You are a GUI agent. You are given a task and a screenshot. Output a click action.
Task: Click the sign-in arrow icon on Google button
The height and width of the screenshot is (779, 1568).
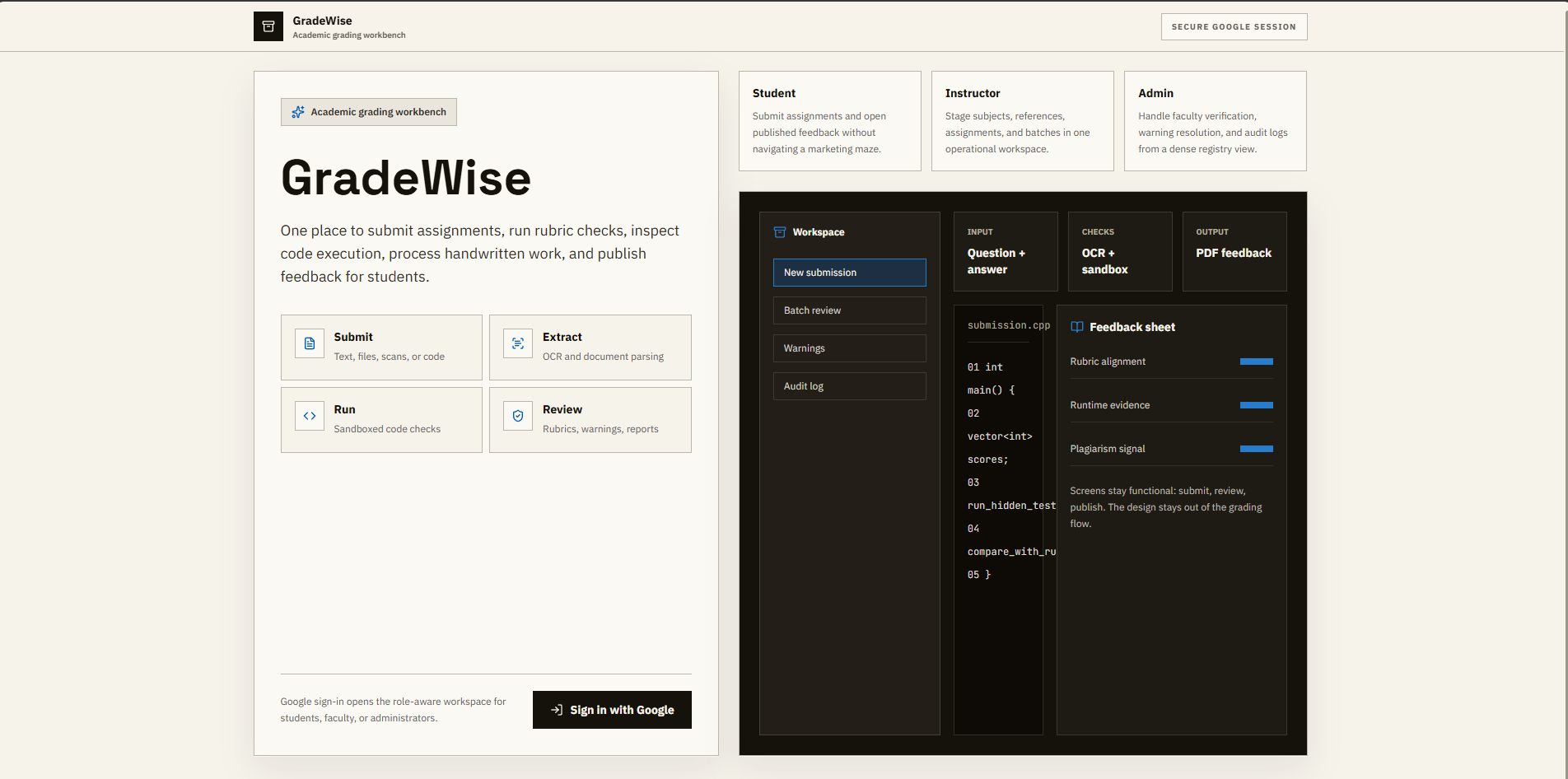click(557, 710)
